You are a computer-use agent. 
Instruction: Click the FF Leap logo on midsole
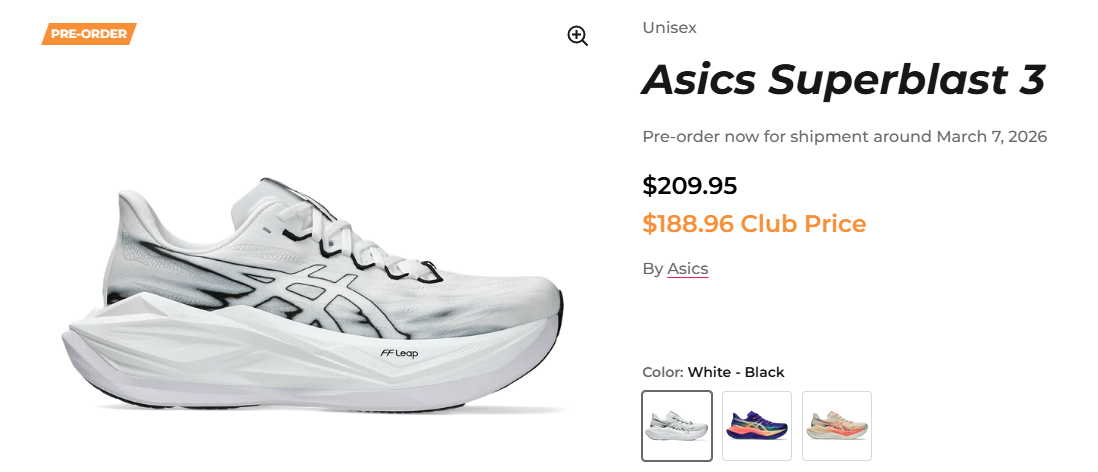click(398, 353)
